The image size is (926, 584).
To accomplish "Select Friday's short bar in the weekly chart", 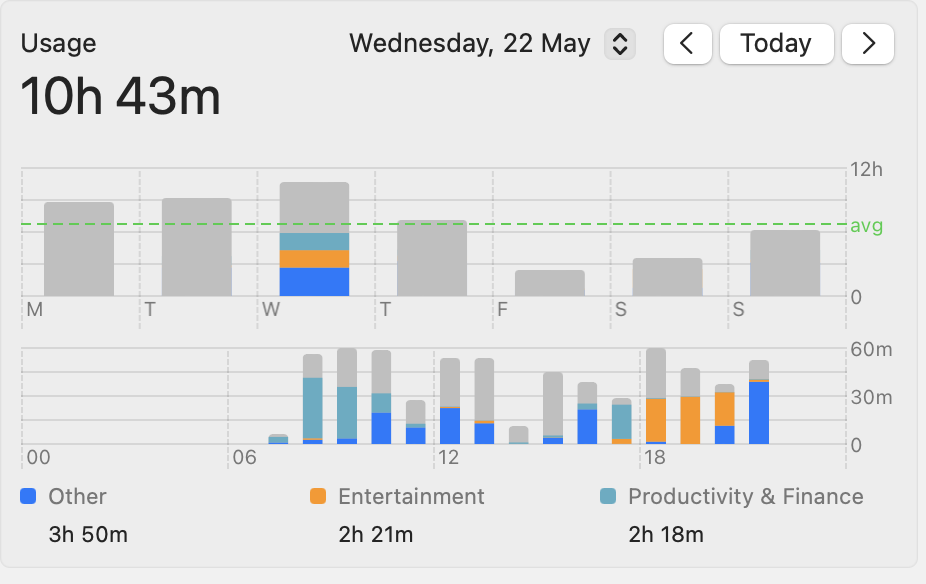I will (x=550, y=283).
